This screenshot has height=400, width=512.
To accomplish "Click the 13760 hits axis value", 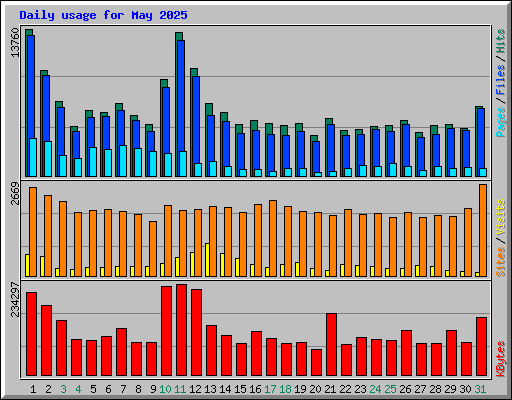I will click(15, 42).
